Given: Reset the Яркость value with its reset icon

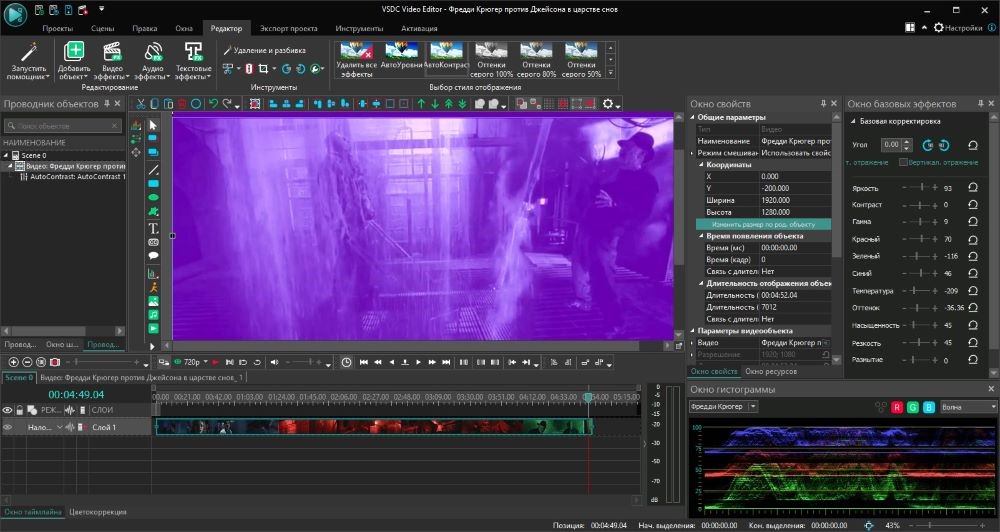Looking at the screenshot, I should pos(973,188).
